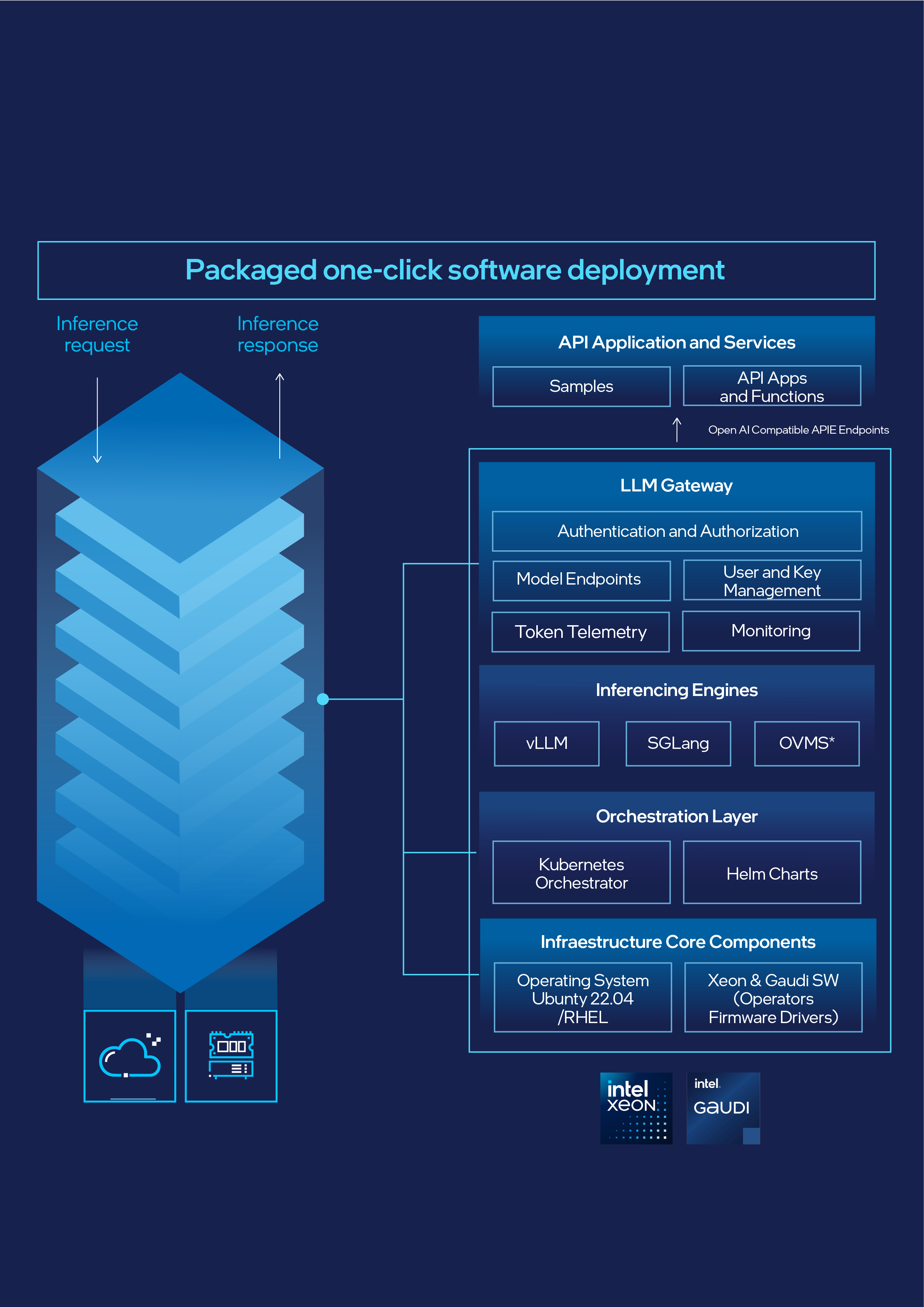Click the Intel Xeon logo badge
This screenshot has width=924, height=1307.
tap(636, 1108)
